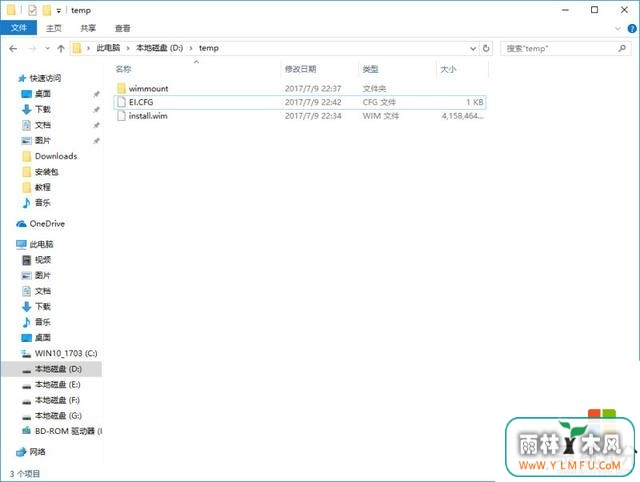Click the Properties quick access toolbar icon
The image size is (640, 482).
tap(32, 10)
